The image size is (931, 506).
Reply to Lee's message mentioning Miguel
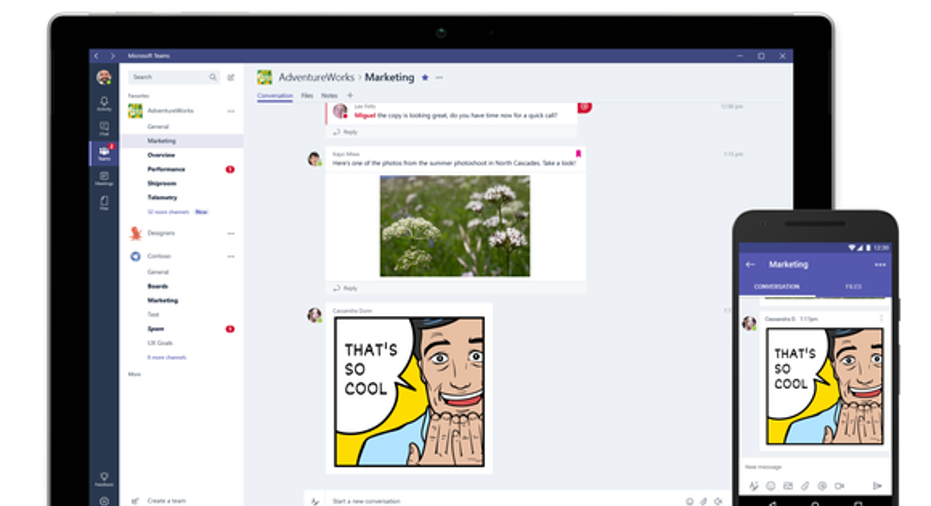346,132
